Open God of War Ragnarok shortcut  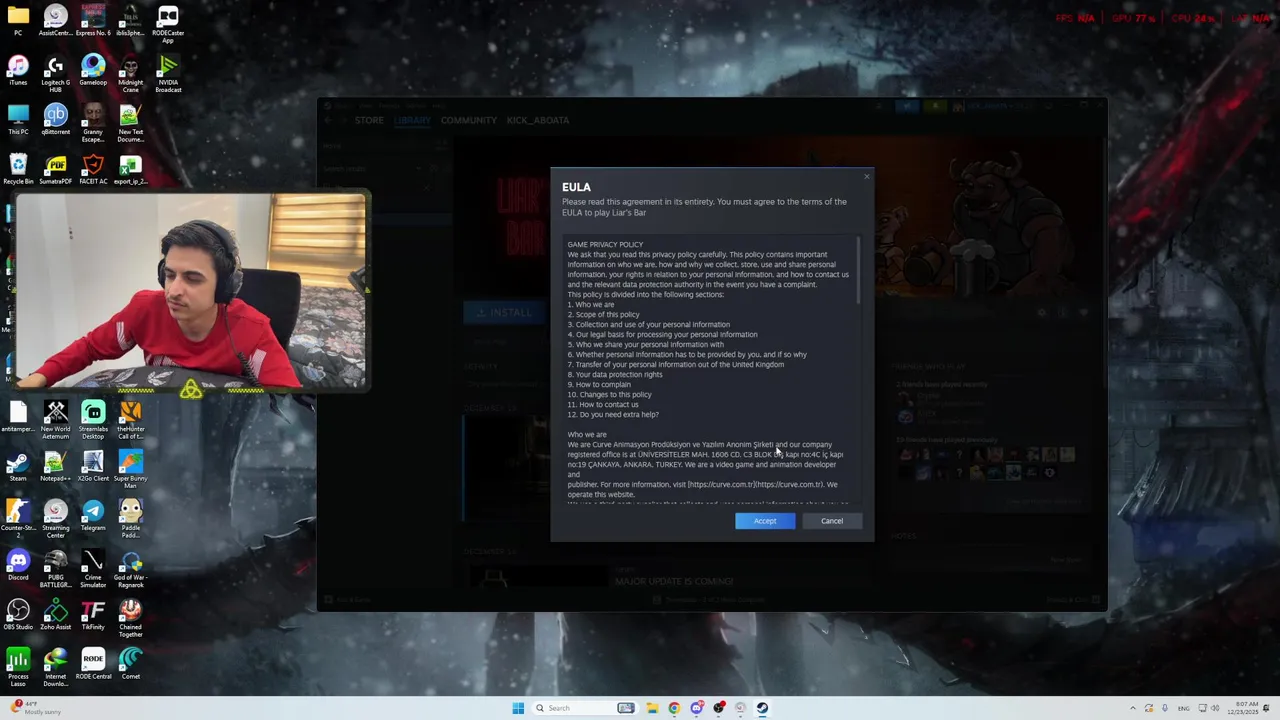[130, 569]
